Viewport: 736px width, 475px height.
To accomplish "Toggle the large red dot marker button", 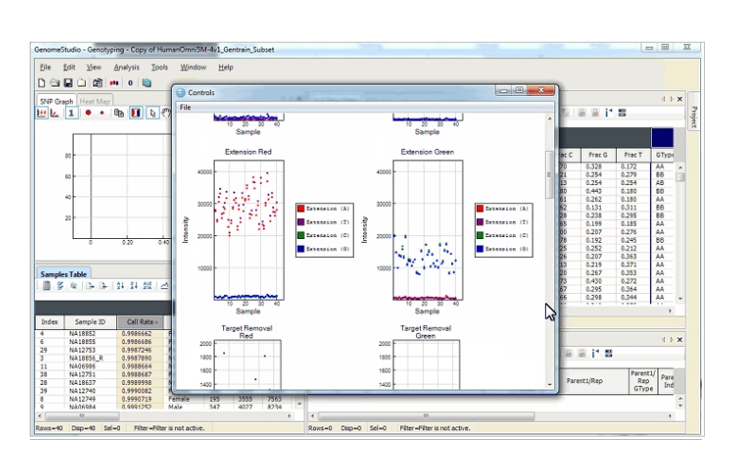I will [x=89, y=113].
